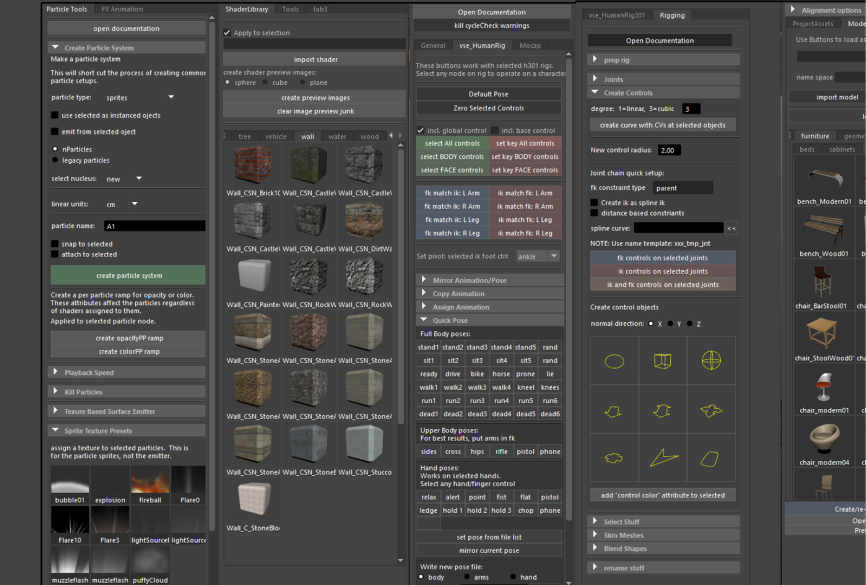The width and height of the screenshot is (866, 585).
Task: Select the legacy particles radio option
Action: [54, 160]
